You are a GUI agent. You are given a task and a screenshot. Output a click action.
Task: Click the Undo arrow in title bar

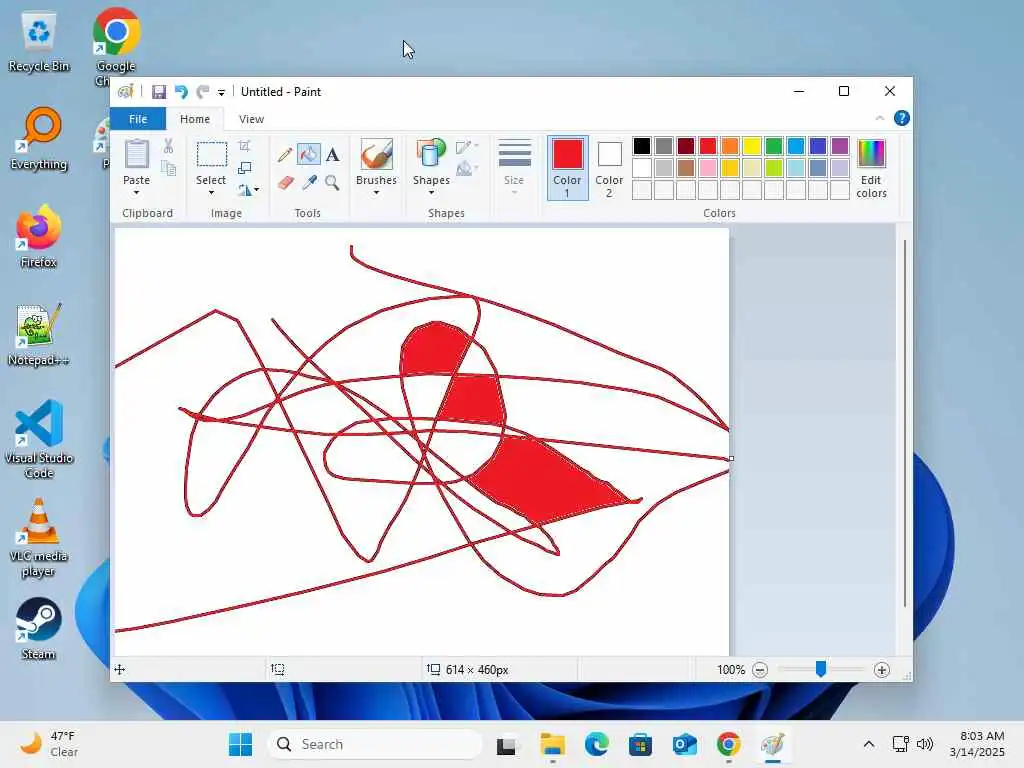tap(181, 92)
